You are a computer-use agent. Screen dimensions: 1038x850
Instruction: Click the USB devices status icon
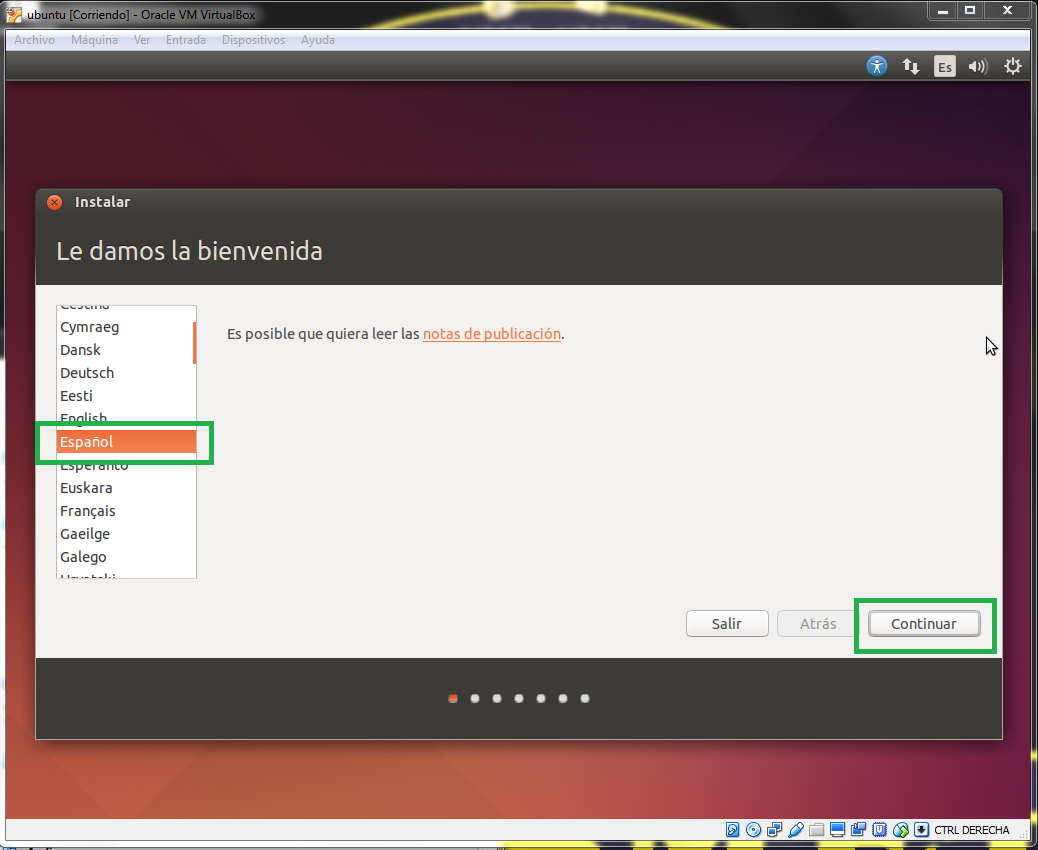[x=796, y=829]
